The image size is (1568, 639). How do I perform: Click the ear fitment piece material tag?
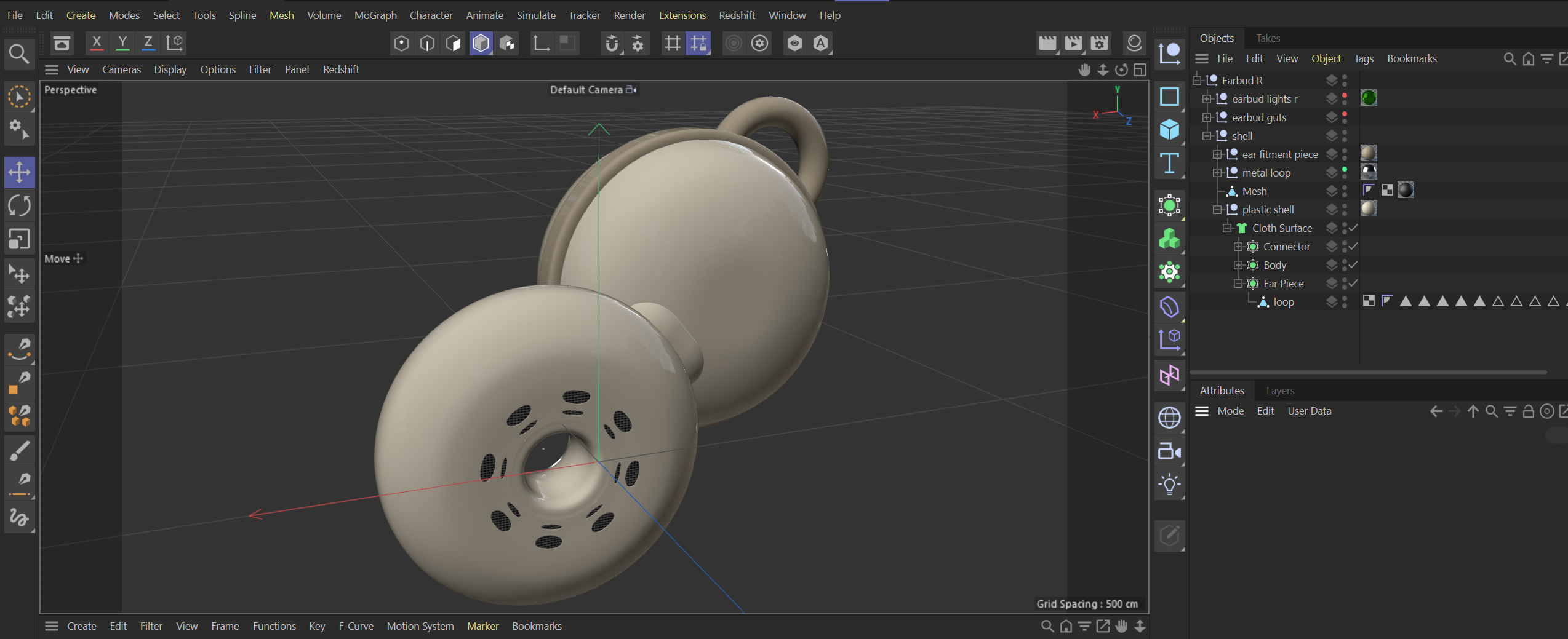(x=1369, y=153)
